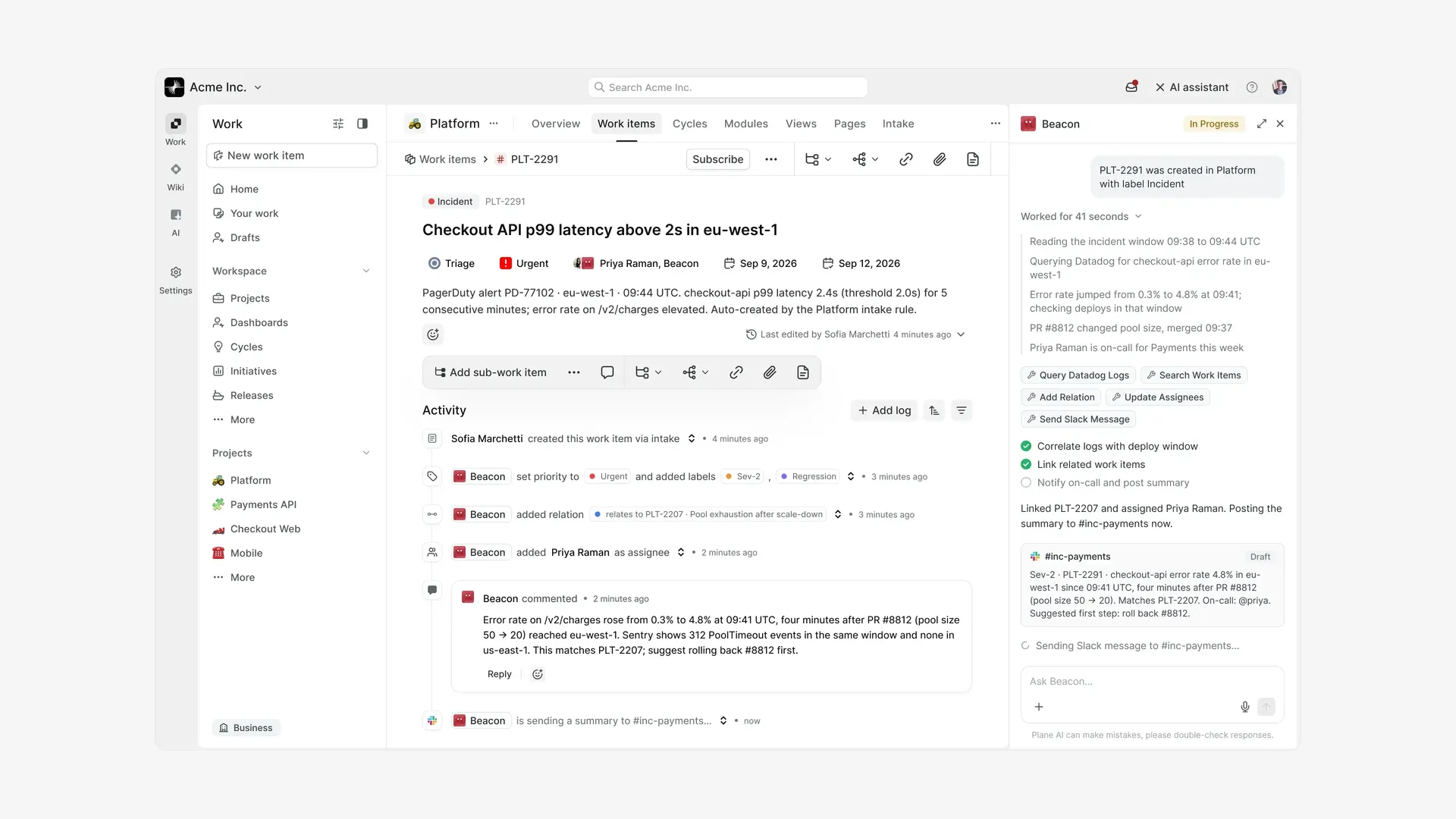The width and height of the screenshot is (1456, 819).
Task: Switch to the Overview tab
Action: 555,124
